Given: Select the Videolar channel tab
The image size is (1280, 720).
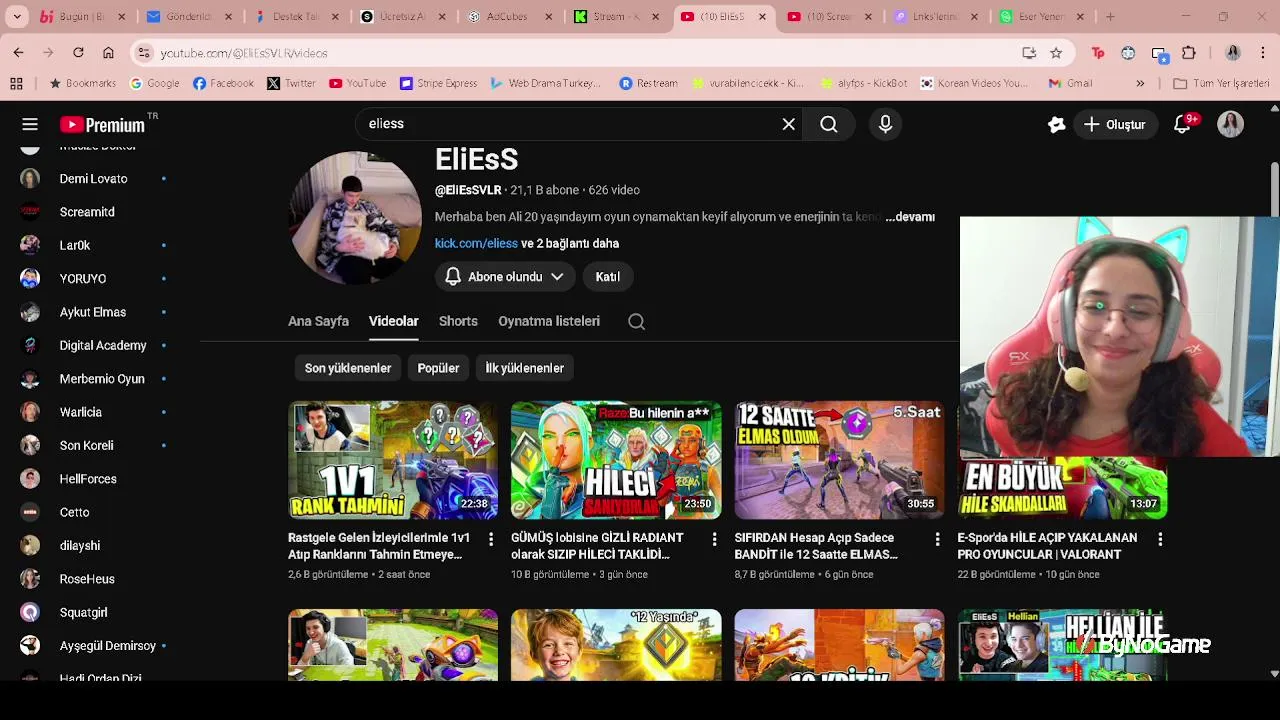Looking at the screenshot, I should click(x=393, y=321).
